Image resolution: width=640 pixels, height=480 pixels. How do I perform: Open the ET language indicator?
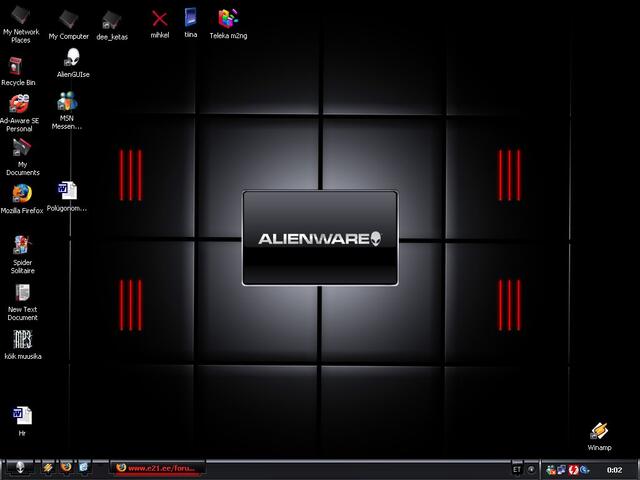tap(517, 470)
